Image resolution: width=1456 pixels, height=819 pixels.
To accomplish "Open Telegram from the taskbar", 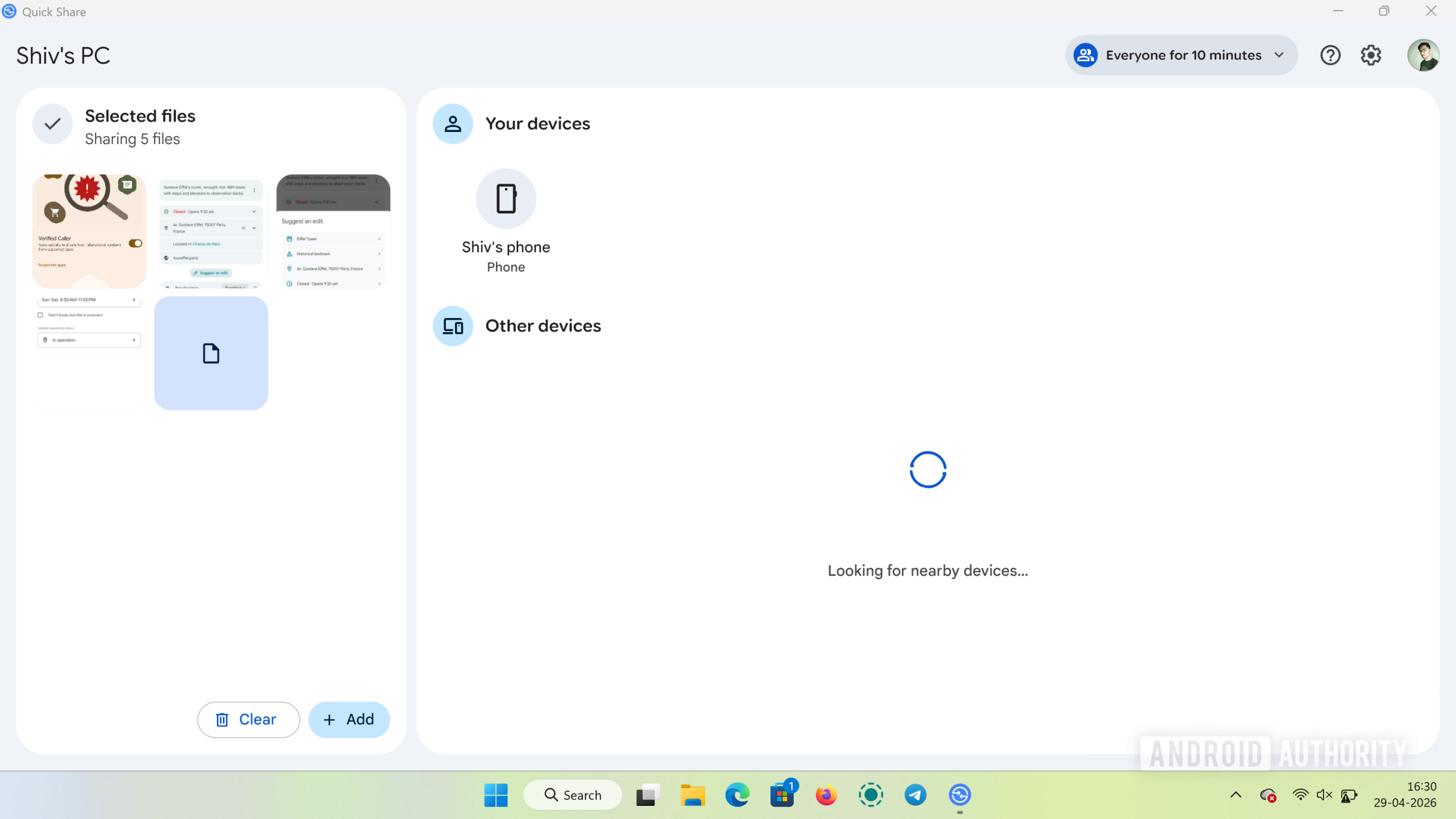I will pos(915,795).
